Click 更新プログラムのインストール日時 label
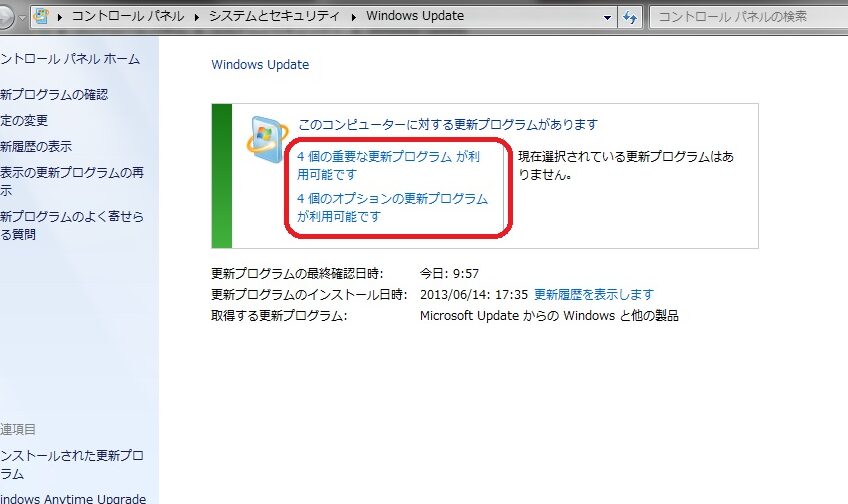The image size is (848, 504). (309, 295)
